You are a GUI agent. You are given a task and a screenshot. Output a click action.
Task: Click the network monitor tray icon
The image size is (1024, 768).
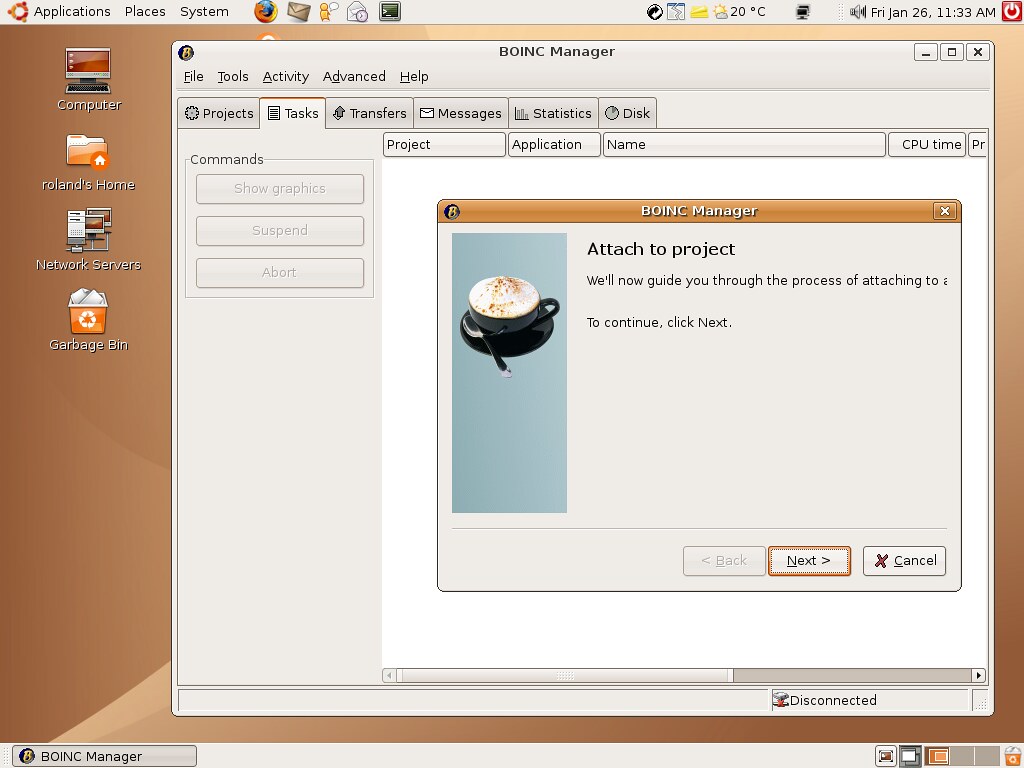pos(803,12)
